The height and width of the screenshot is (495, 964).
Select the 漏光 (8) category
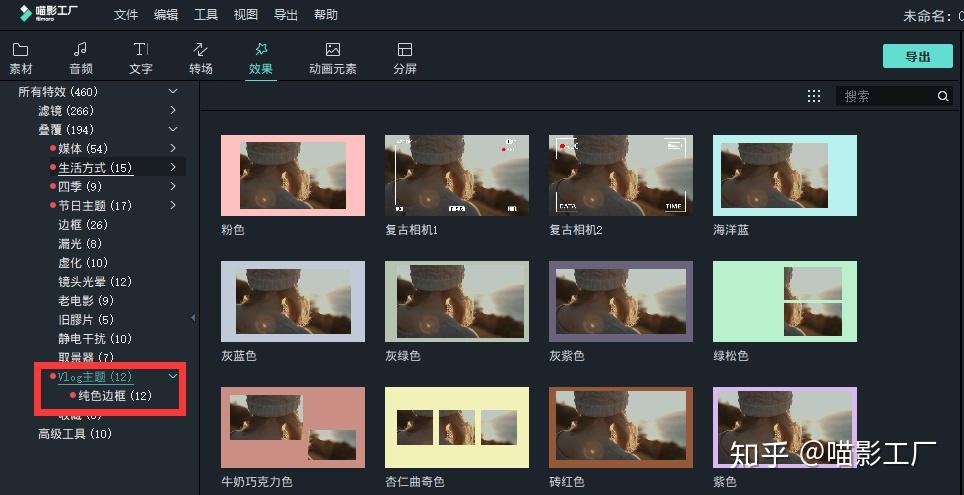(x=80, y=244)
